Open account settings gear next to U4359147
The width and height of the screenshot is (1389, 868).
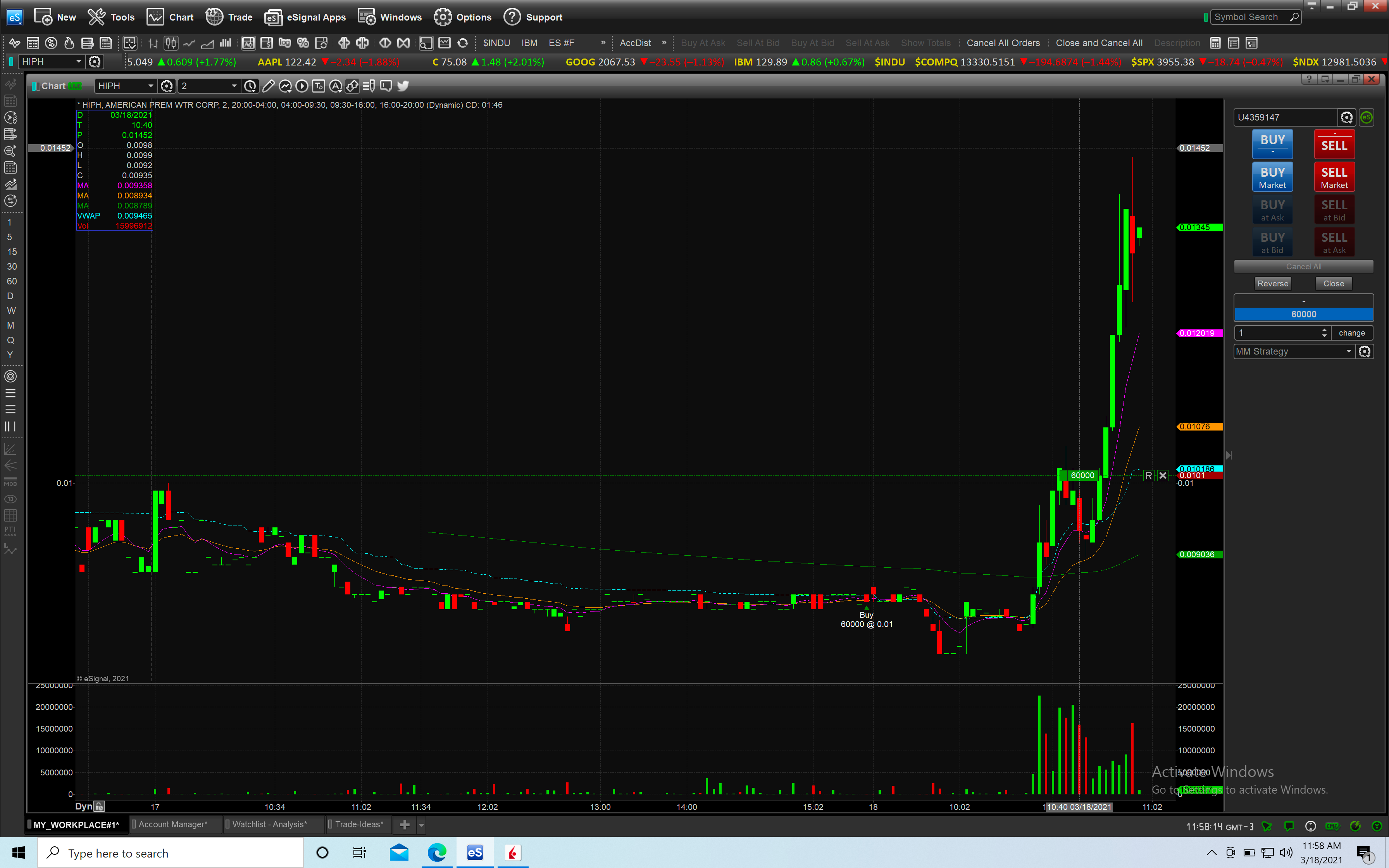(1346, 117)
